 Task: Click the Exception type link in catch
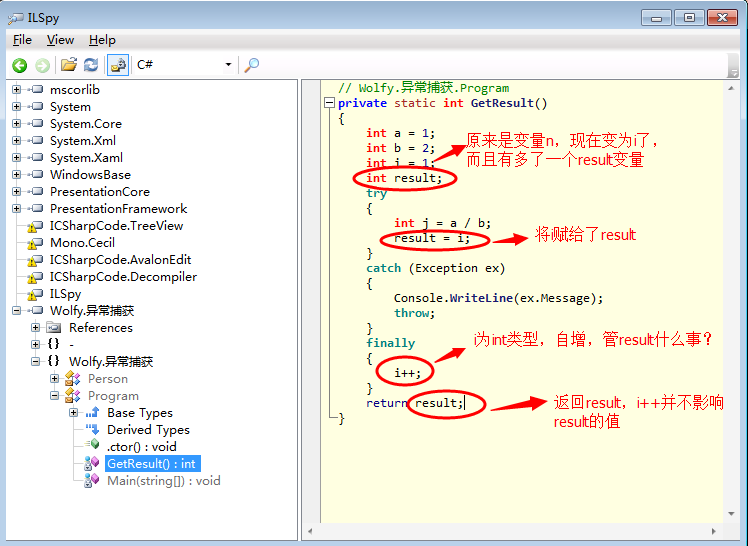pos(446,268)
